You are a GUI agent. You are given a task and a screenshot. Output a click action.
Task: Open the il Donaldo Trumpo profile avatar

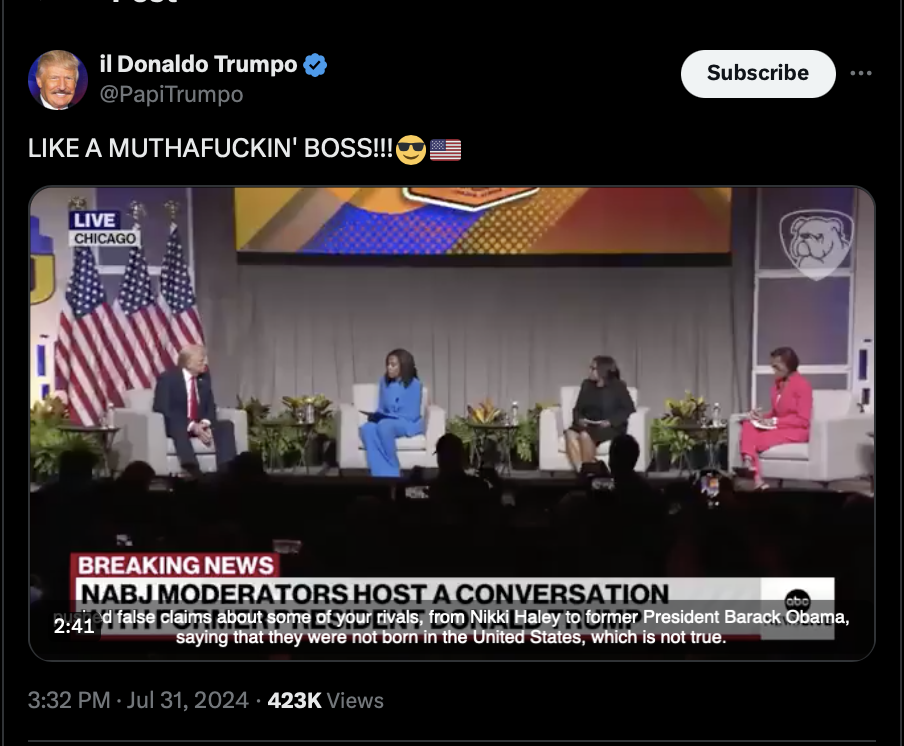click(x=58, y=80)
